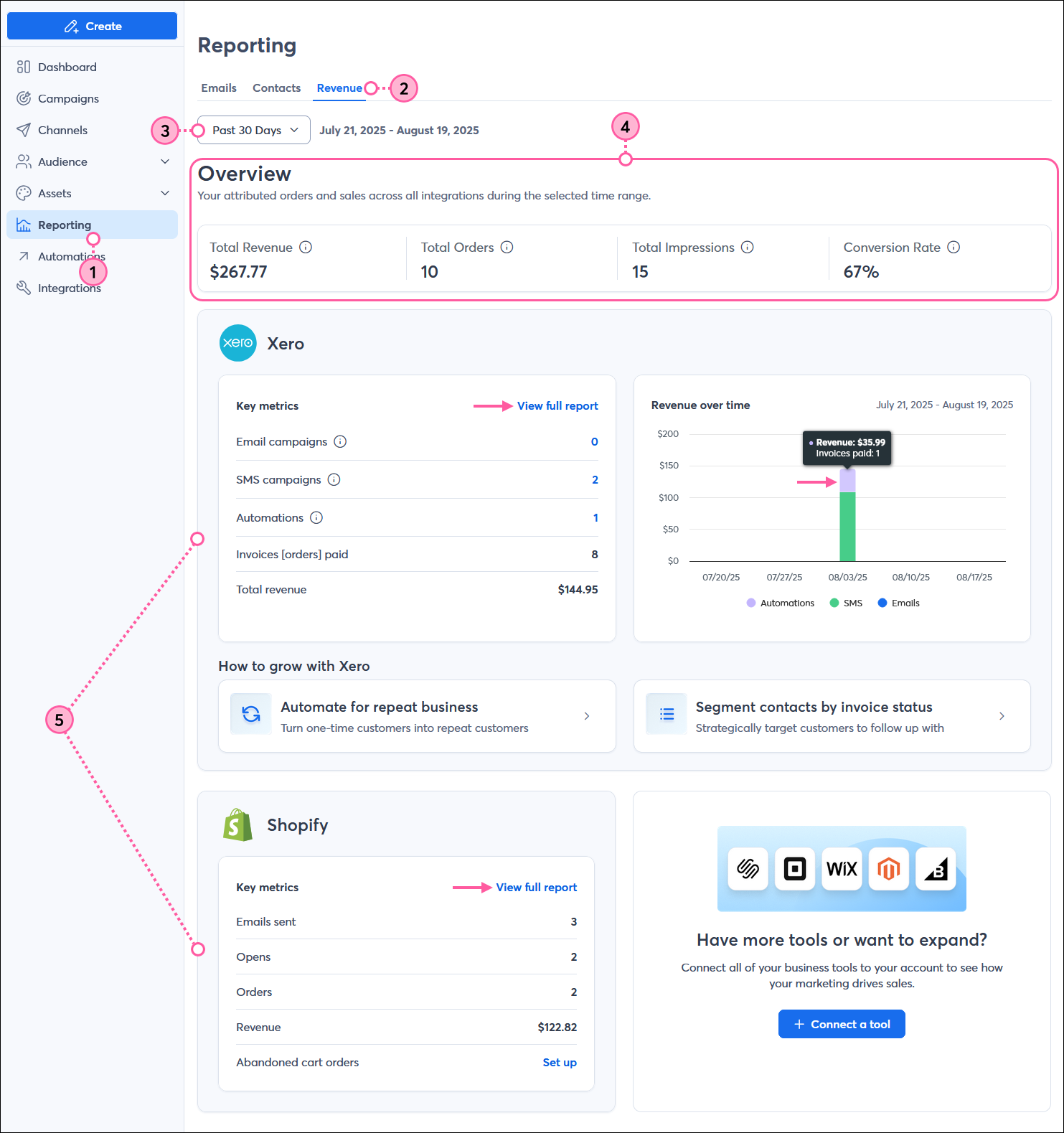Click the Integrations wrench icon
The image size is (1064, 1133).
point(24,288)
